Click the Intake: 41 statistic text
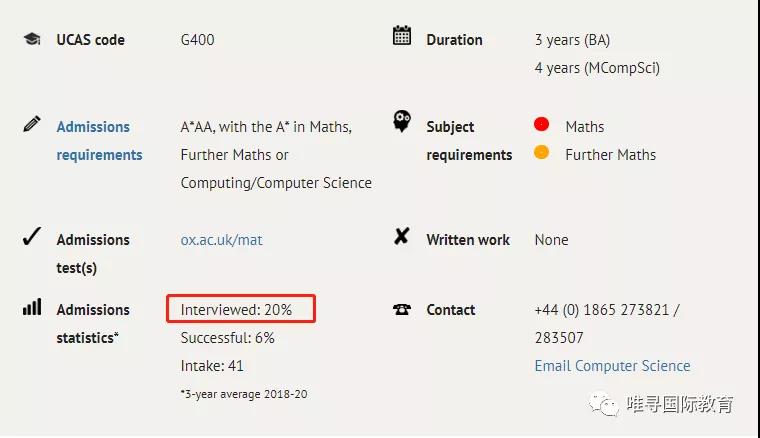This screenshot has width=760, height=438. (212, 365)
